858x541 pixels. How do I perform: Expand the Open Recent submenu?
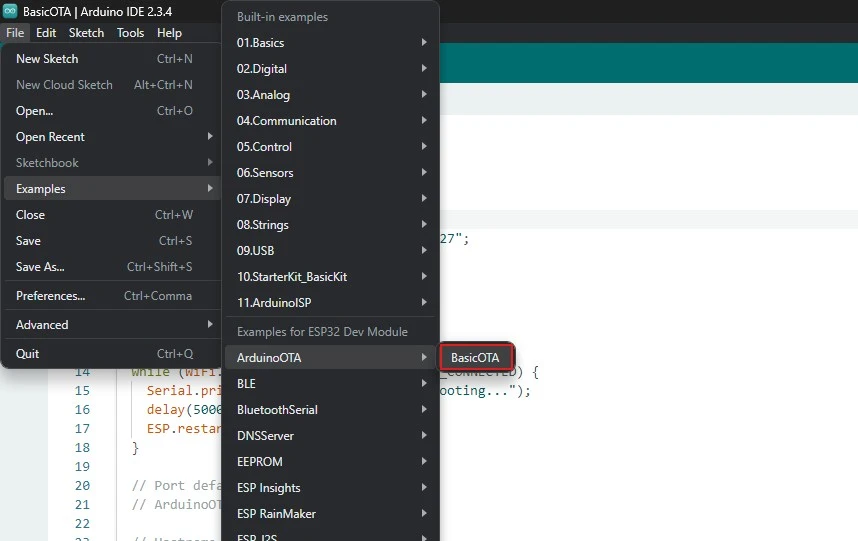112,137
